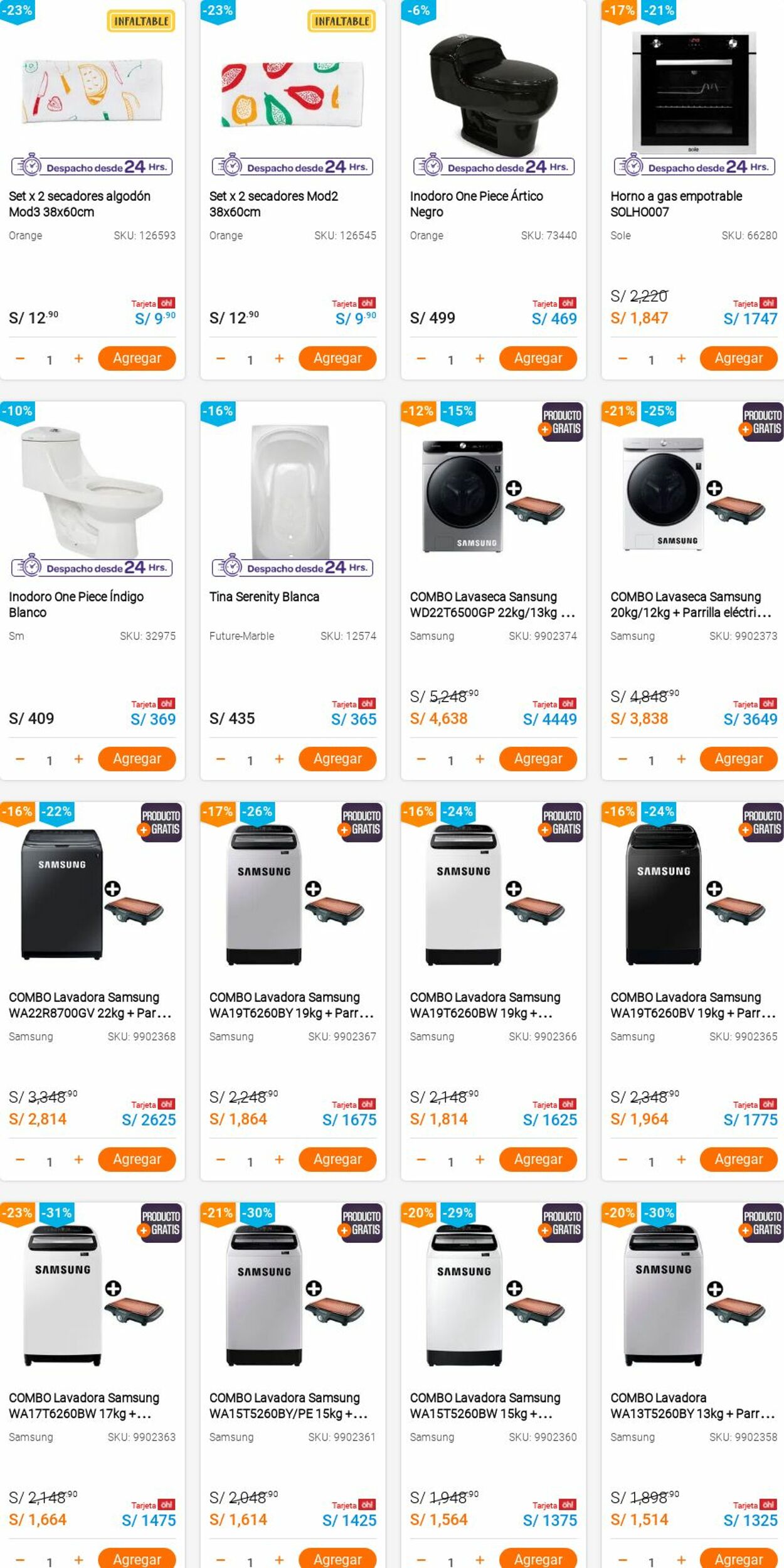Increase quantity for Inodoro One Piece Ártico Negro
The height and width of the screenshot is (1568, 784).
(x=480, y=358)
